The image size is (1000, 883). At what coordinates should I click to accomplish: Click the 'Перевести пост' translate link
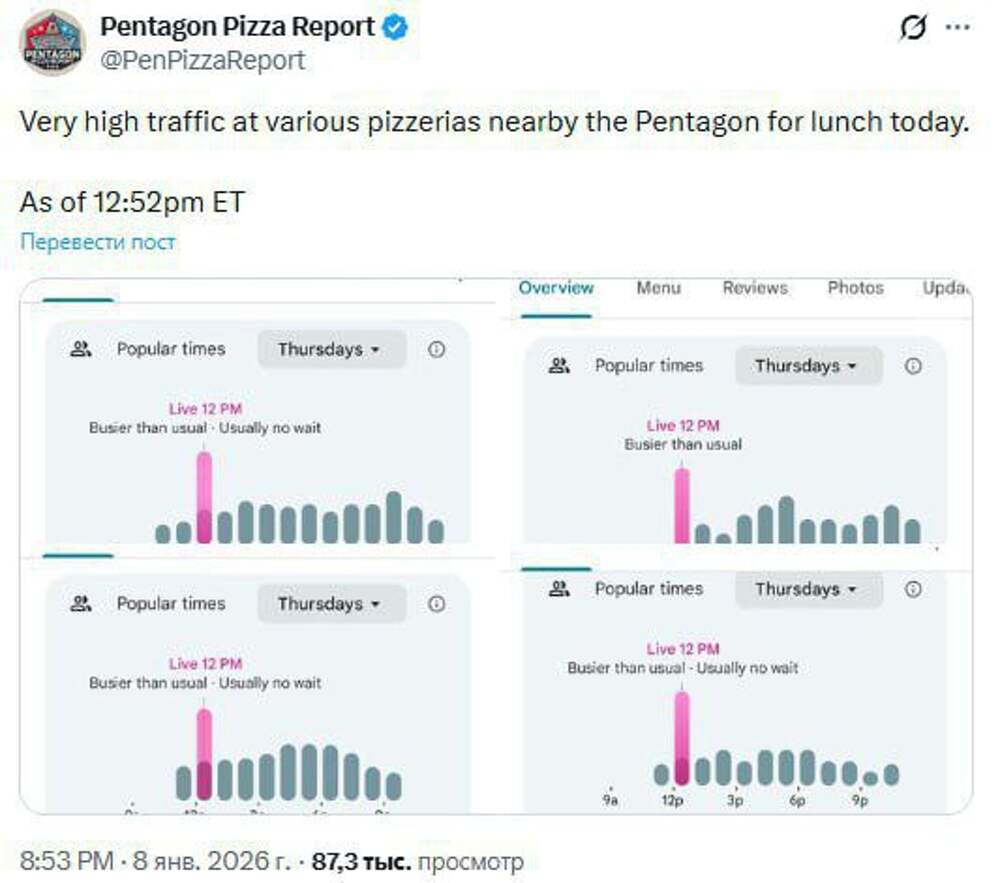click(98, 242)
